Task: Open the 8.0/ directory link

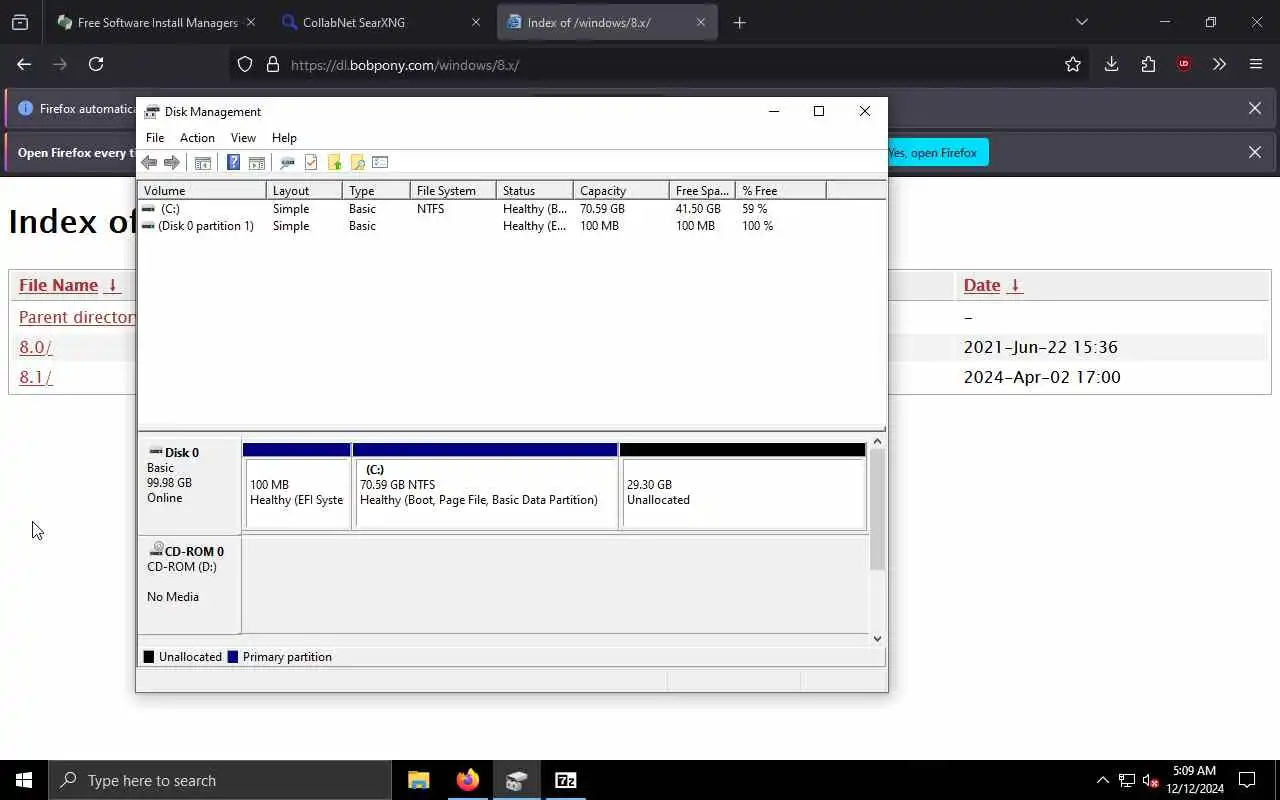Action: tap(35, 347)
